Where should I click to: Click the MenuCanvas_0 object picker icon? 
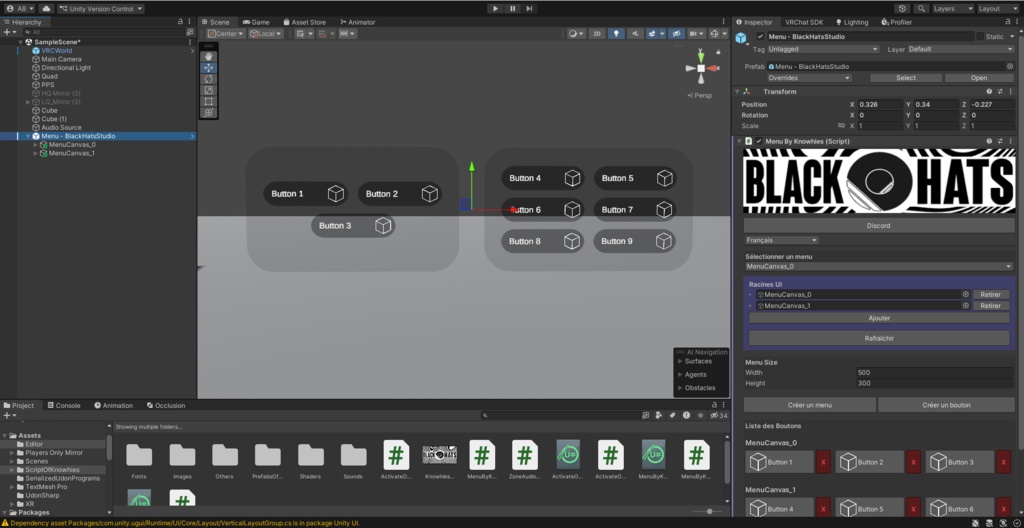tap(965, 294)
